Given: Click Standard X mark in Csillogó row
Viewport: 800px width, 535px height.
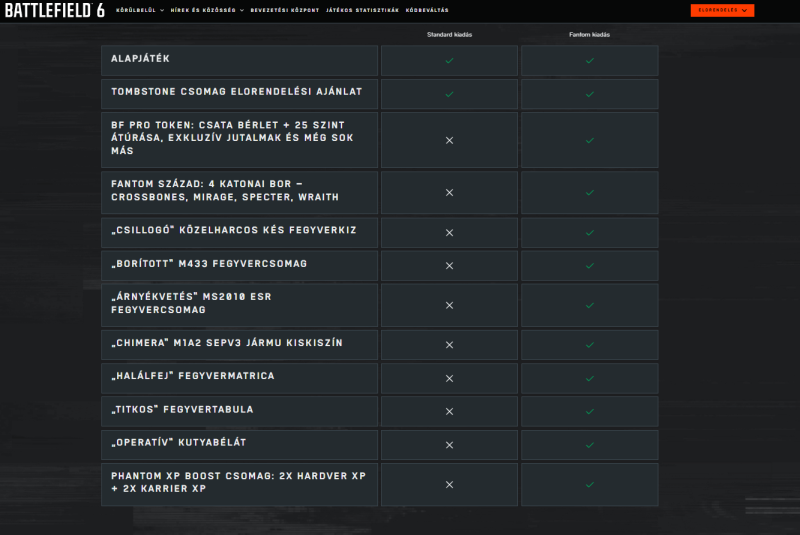Looking at the screenshot, I should (449, 233).
